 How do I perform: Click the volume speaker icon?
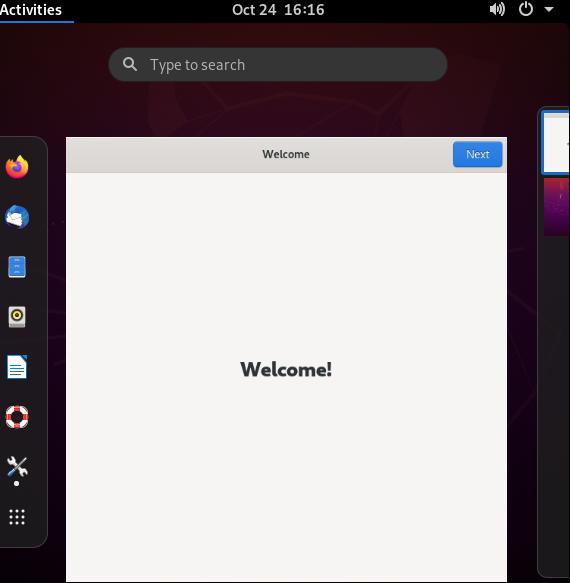pyautogui.click(x=497, y=9)
